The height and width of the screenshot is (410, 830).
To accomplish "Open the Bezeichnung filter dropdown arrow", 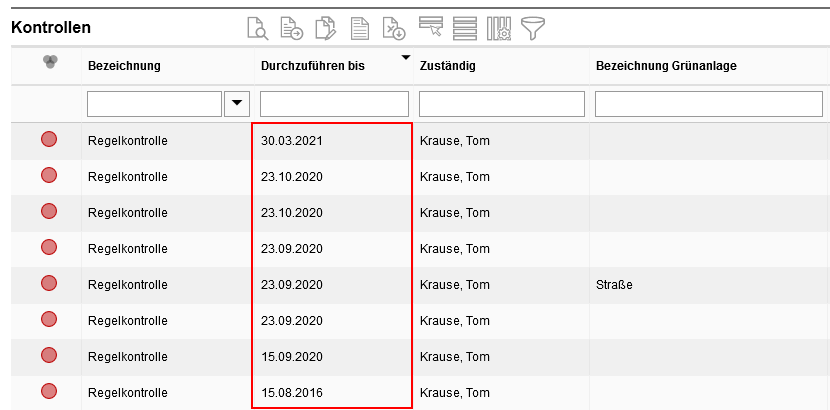I will tap(238, 103).
